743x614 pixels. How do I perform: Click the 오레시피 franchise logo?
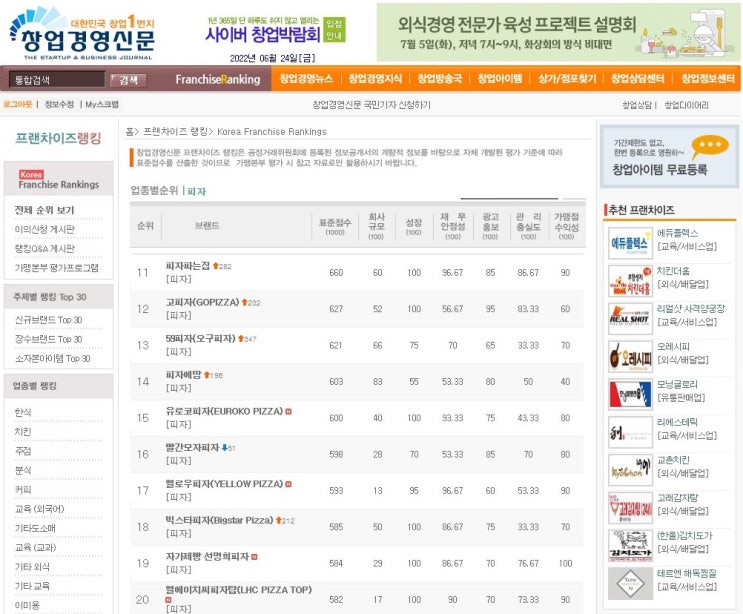point(630,357)
